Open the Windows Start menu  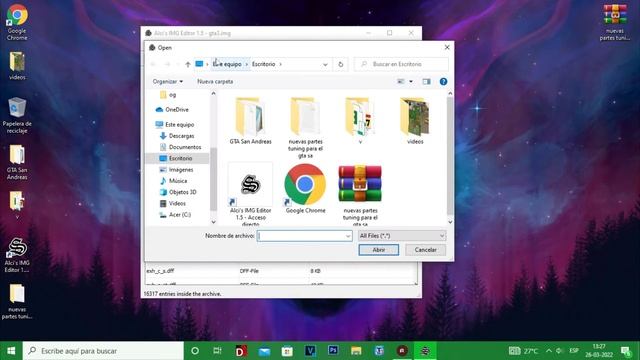click(x=11, y=351)
